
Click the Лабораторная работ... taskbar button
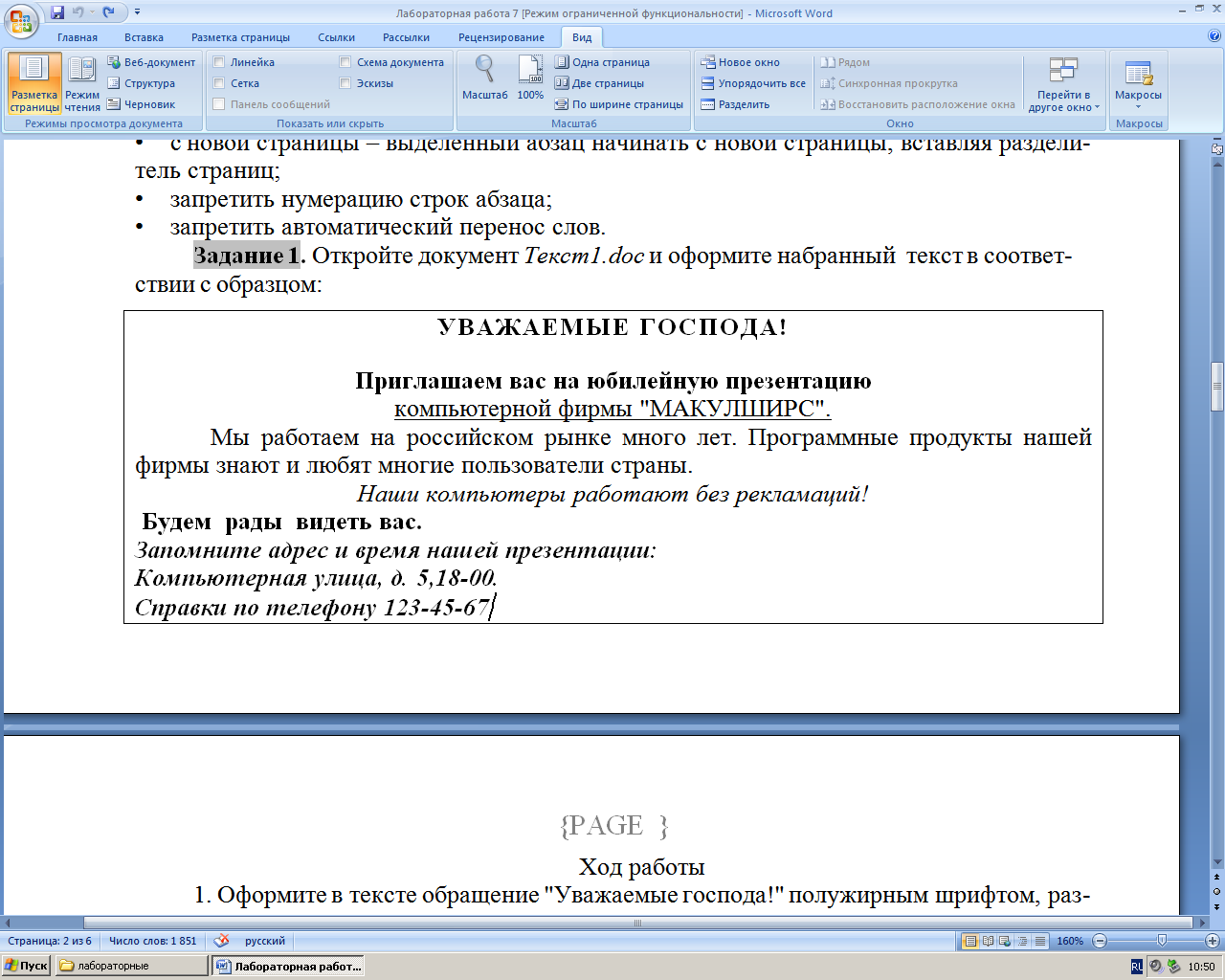(x=289, y=966)
